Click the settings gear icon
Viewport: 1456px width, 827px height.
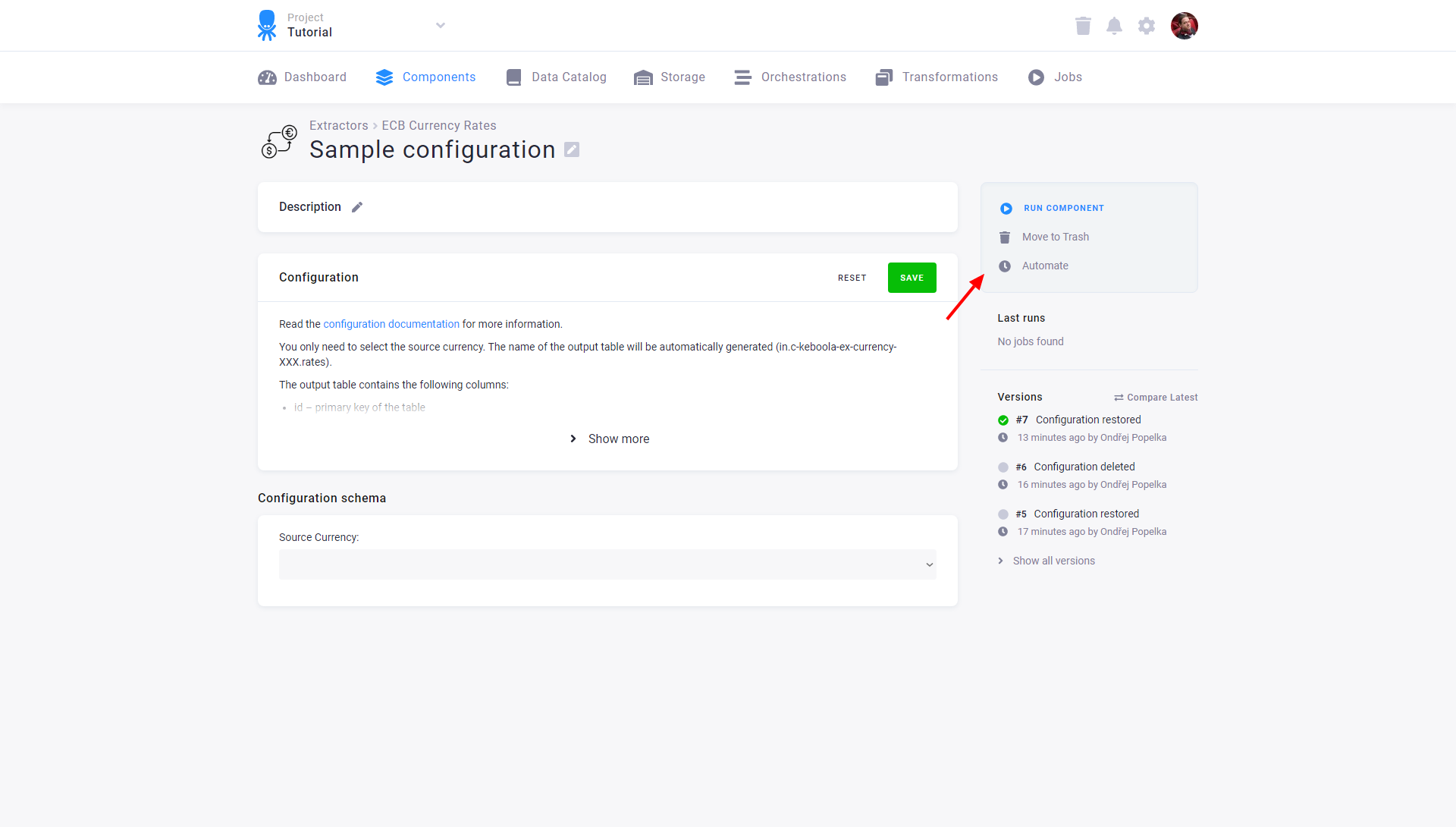tap(1146, 25)
